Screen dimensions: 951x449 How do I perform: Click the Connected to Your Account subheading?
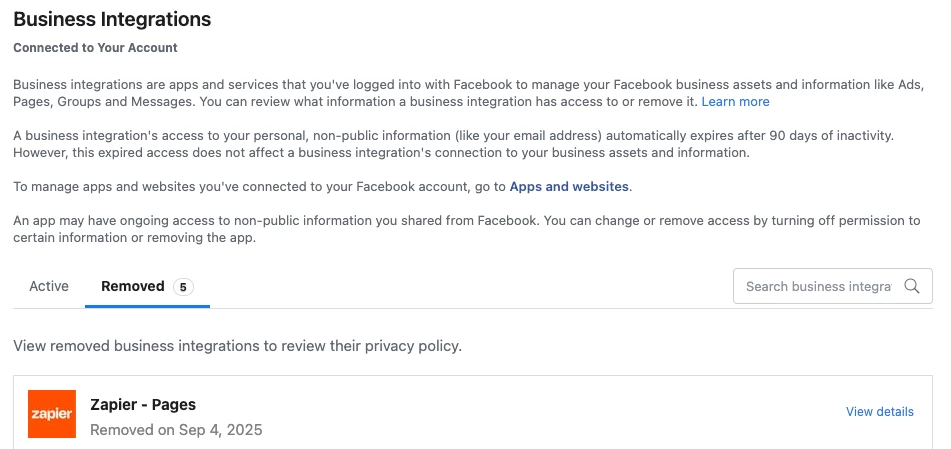[95, 48]
